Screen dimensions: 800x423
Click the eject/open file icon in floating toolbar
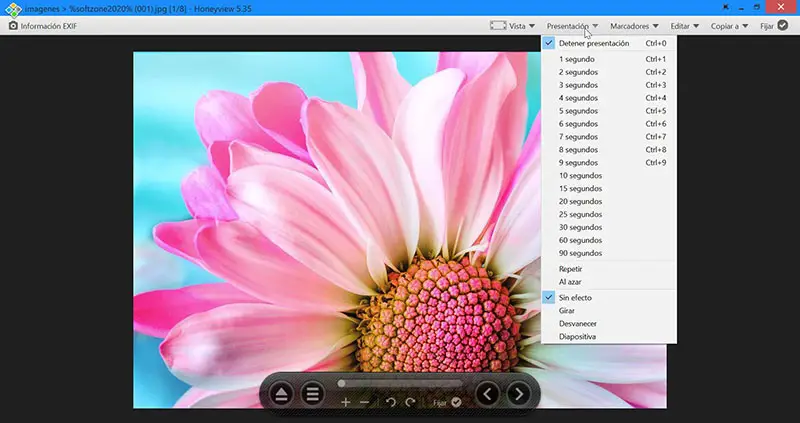click(281, 394)
